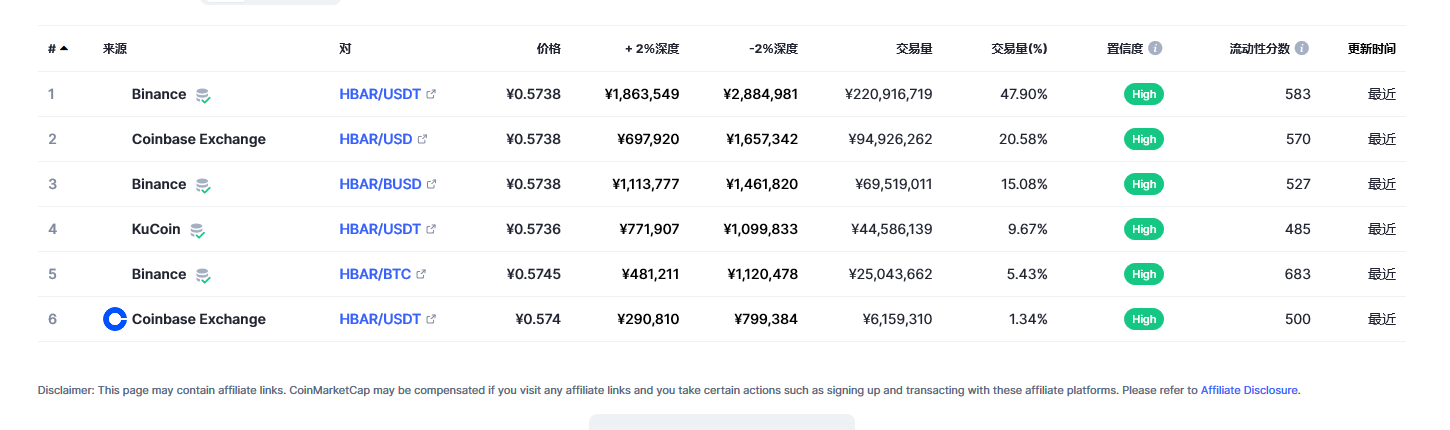This screenshot has height=430, width=1450.
Task: Sort table by the # column arrow
Action: pyautogui.click(x=64, y=48)
